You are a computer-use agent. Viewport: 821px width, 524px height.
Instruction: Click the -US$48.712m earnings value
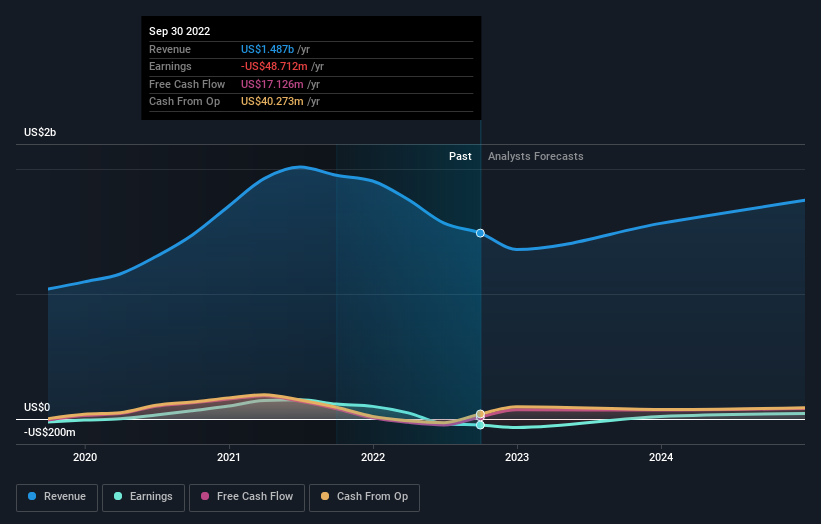coord(274,66)
